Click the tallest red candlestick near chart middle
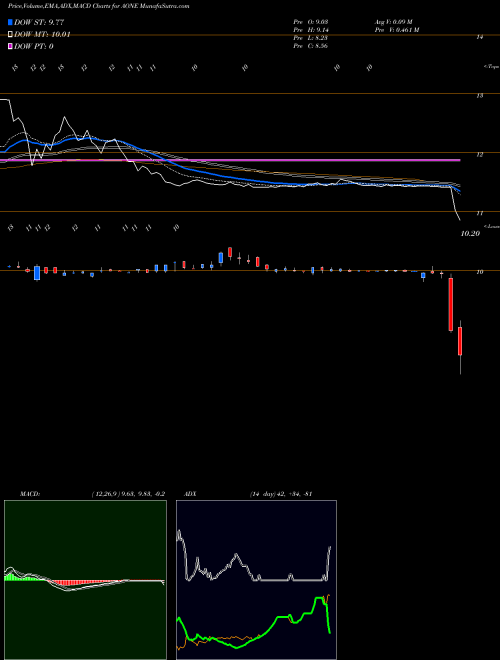500x660 pixels. [230, 252]
